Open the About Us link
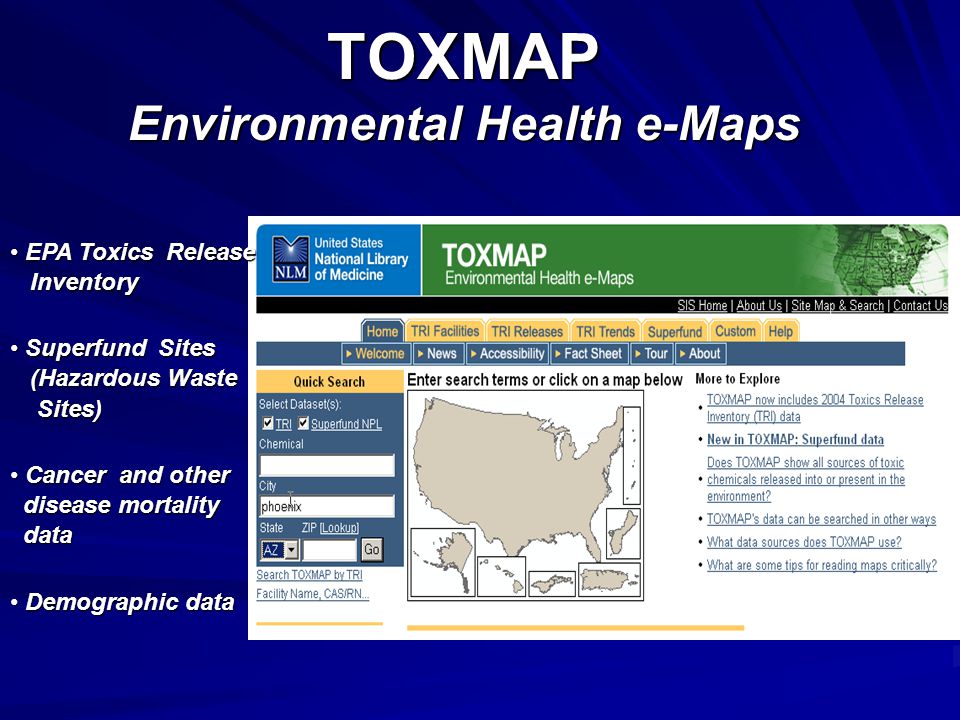Screen dimensions: 960x720 (759, 305)
